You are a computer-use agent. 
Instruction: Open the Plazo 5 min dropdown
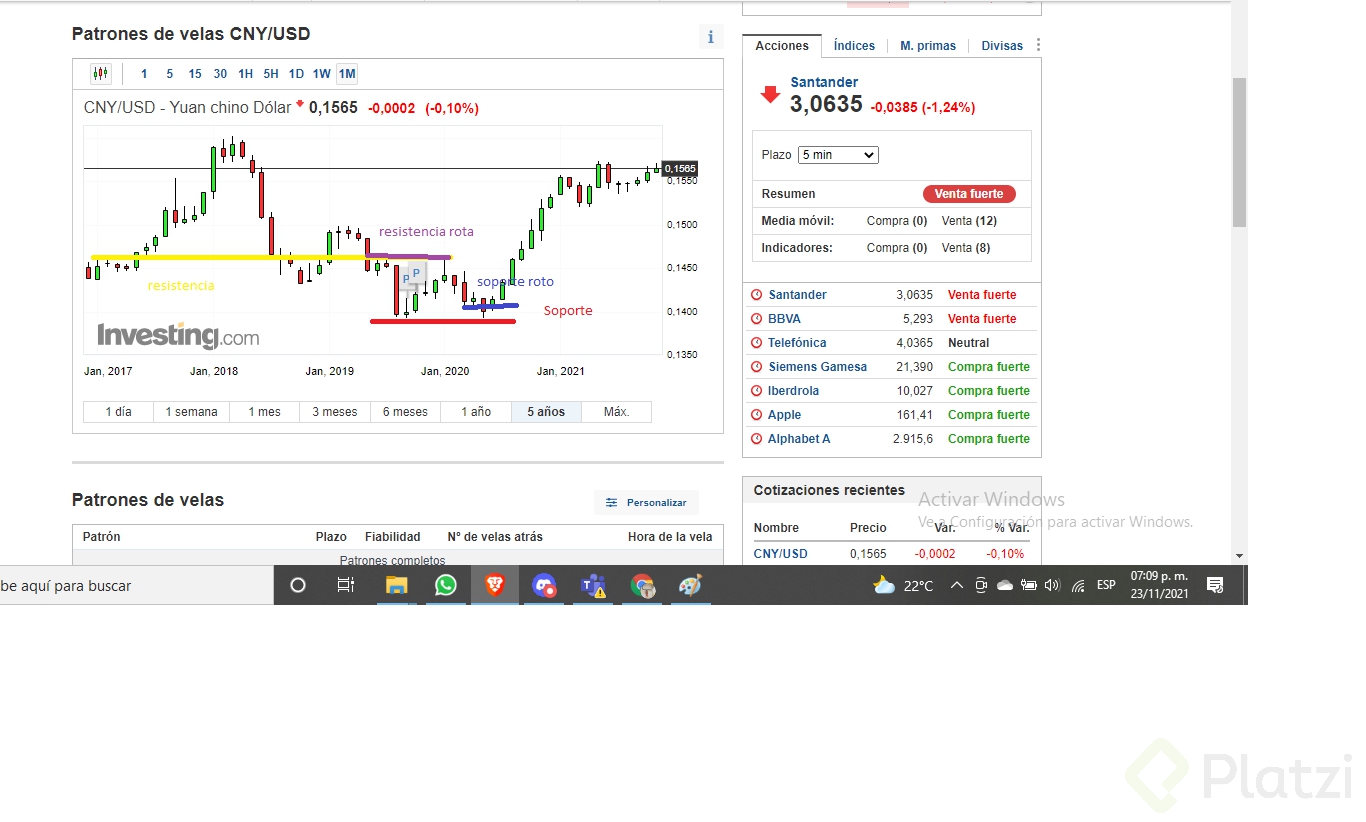point(838,155)
